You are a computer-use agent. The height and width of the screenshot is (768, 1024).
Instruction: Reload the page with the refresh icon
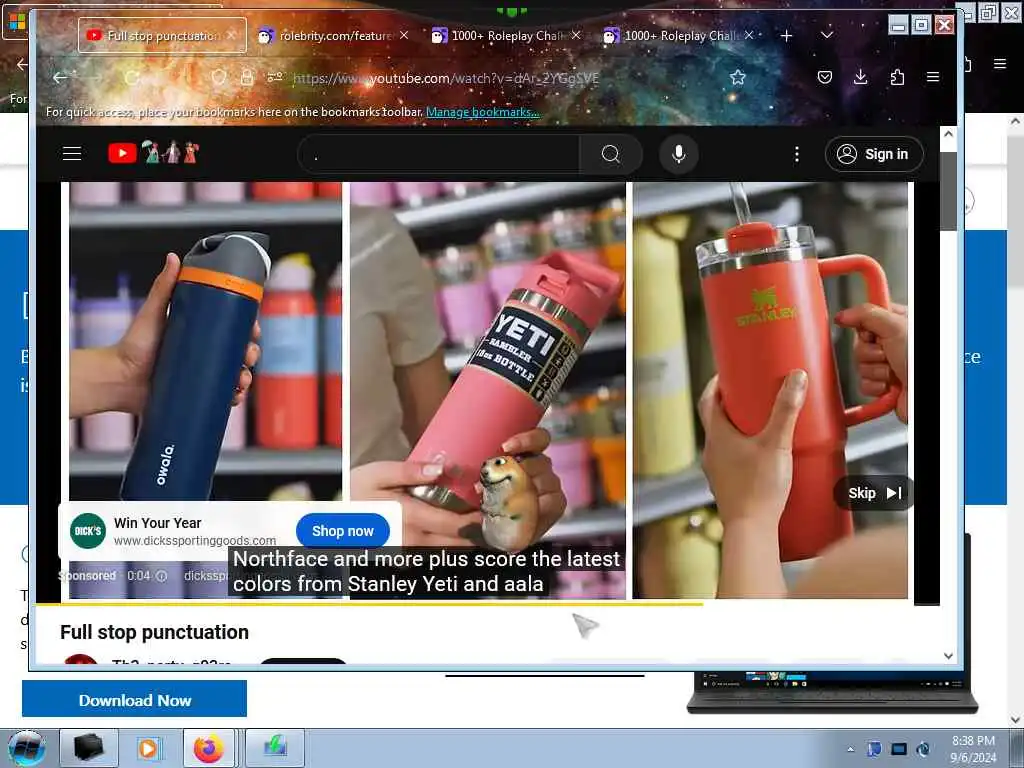click(132, 78)
